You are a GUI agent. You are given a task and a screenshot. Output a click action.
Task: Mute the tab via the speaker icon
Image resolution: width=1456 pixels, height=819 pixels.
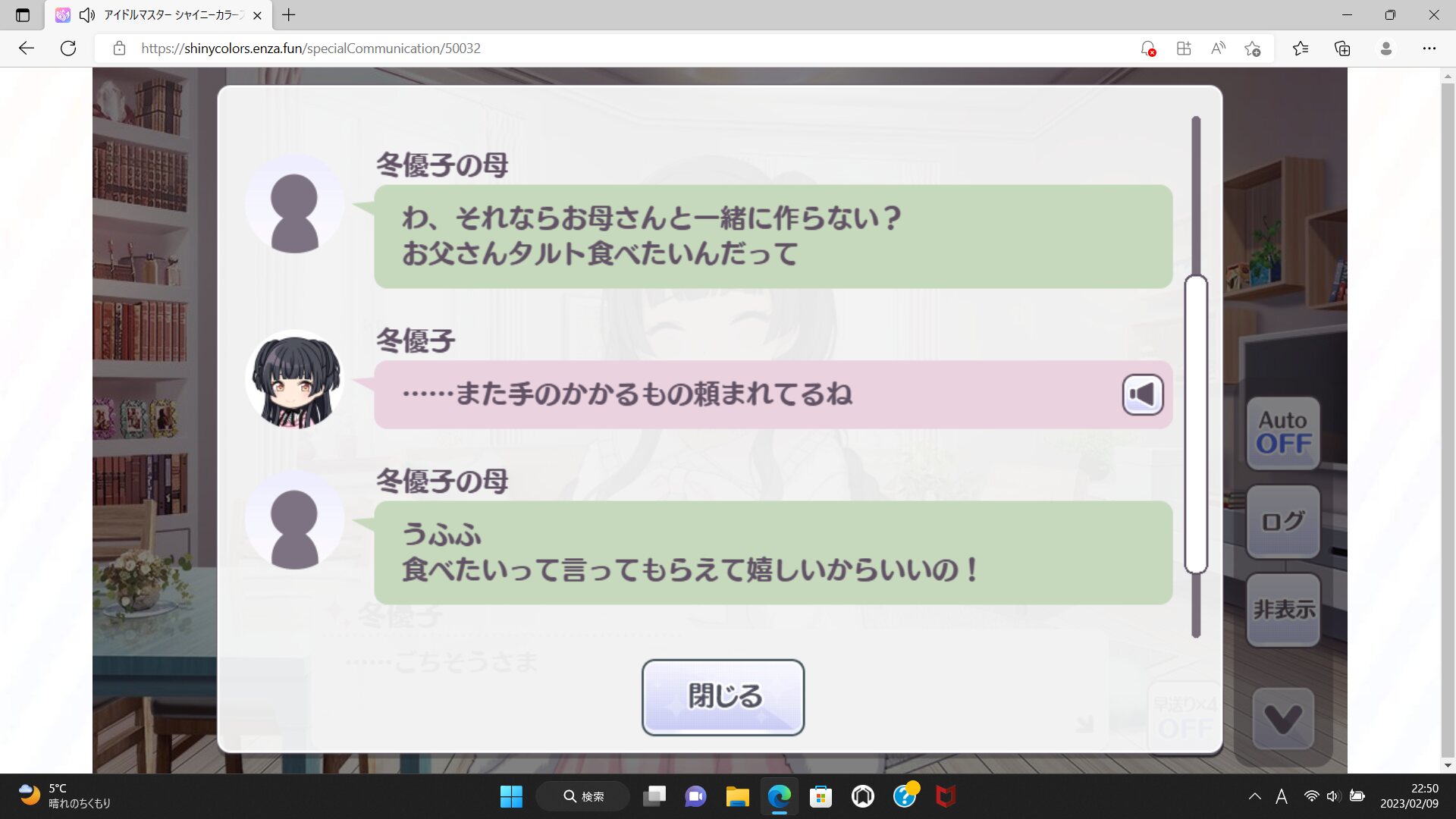click(87, 15)
